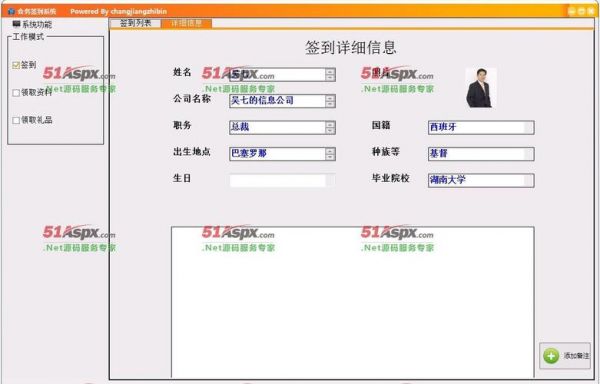Toggle the 签到 checkbox
The image size is (600, 384).
click(16, 65)
